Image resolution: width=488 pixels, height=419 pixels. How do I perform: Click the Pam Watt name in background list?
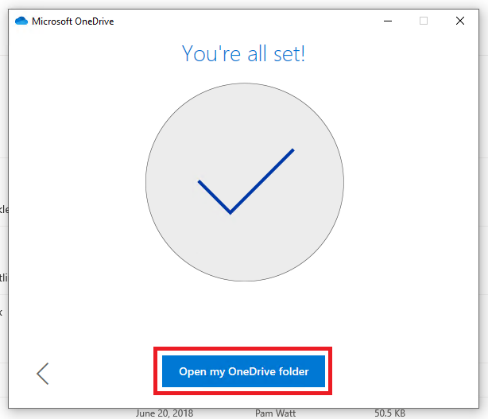(x=275, y=414)
